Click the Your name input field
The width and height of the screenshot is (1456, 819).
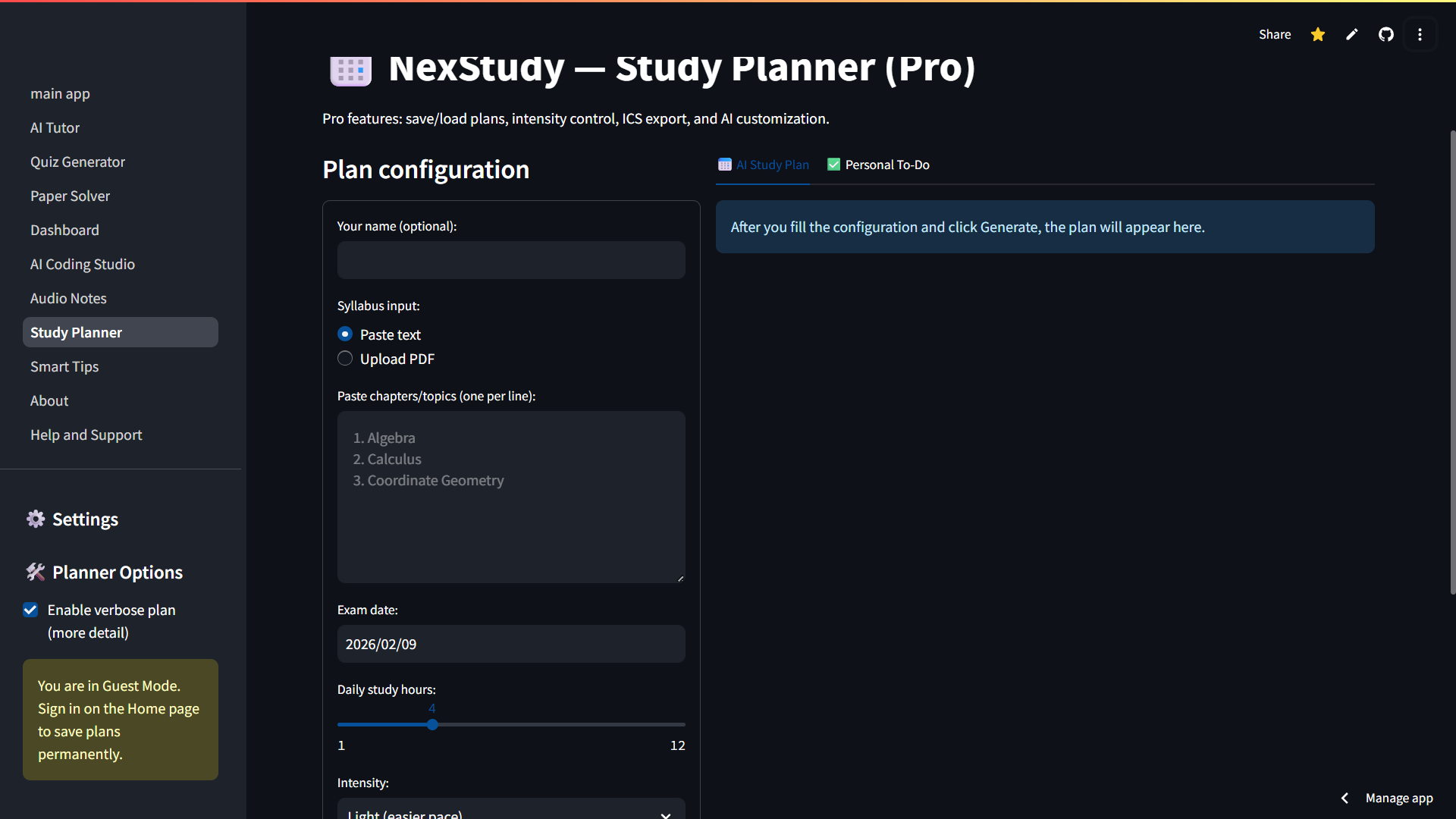tap(511, 260)
